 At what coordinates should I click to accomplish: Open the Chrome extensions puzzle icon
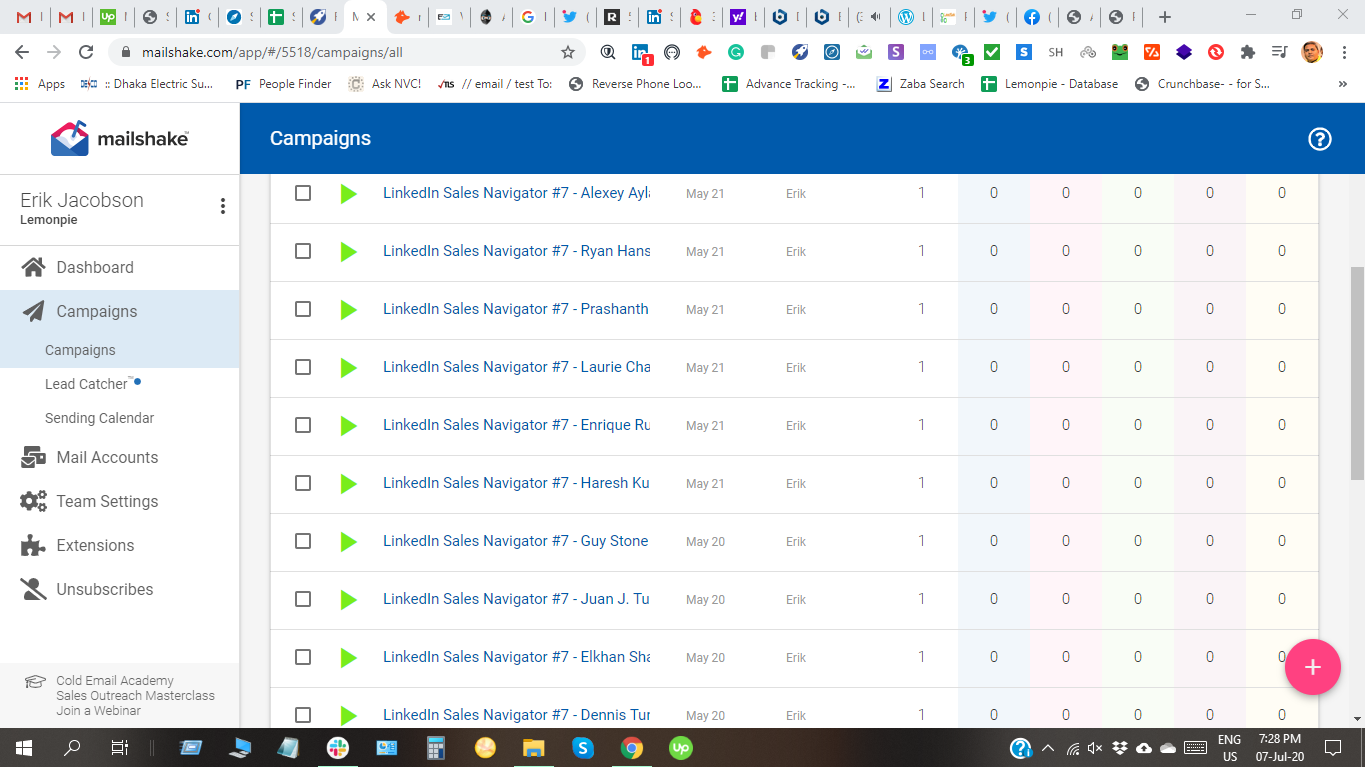1247,53
